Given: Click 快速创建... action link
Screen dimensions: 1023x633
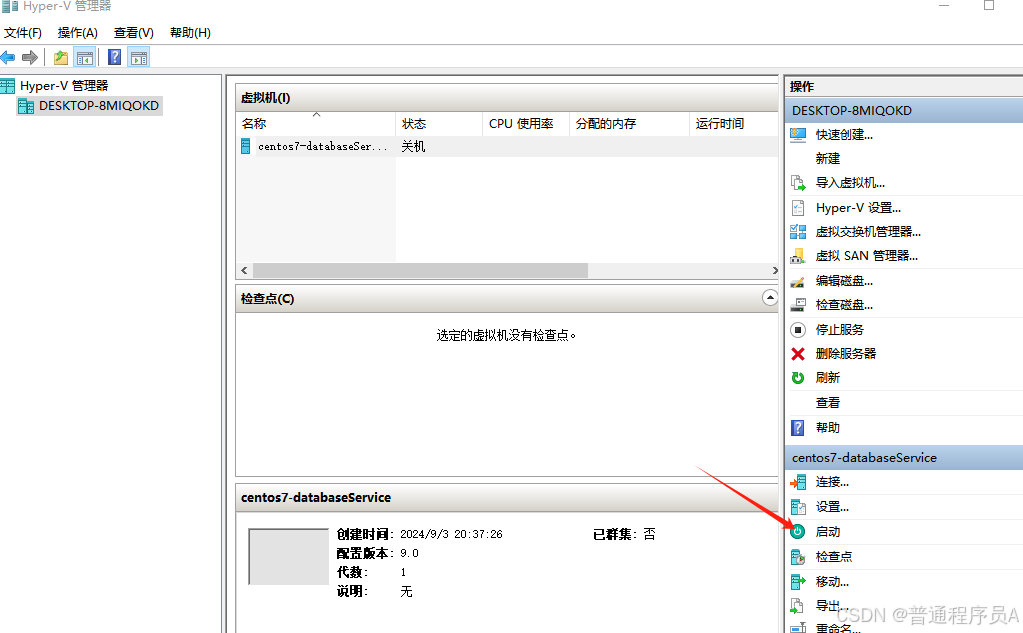Looking at the screenshot, I should 844,134.
